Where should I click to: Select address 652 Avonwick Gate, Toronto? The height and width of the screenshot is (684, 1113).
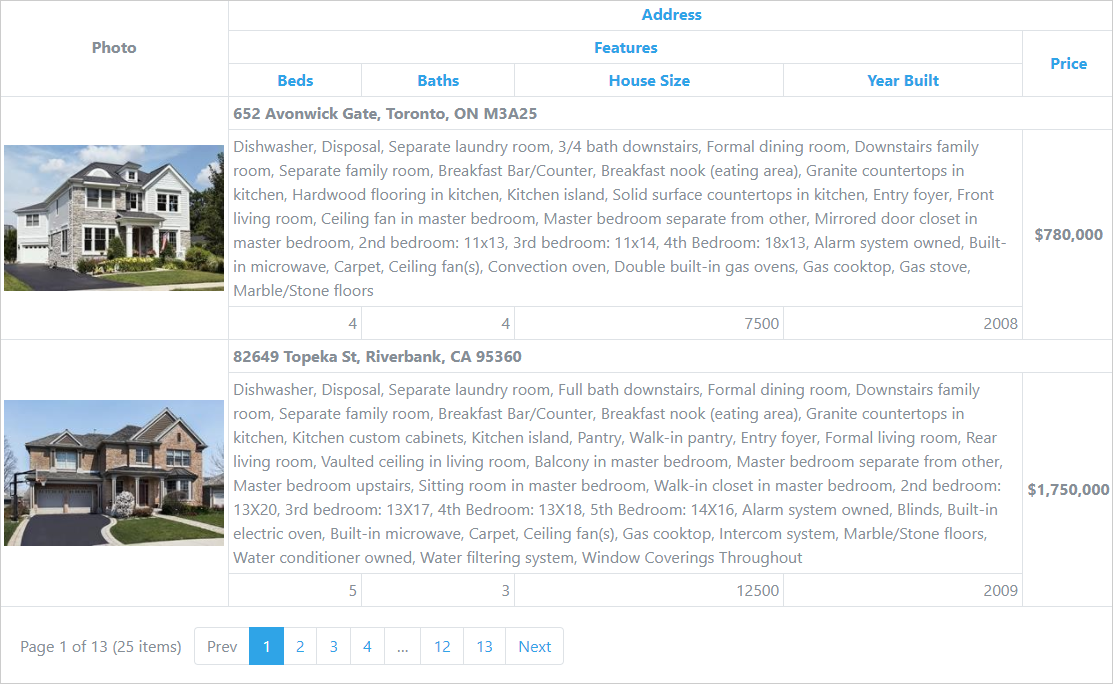[385, 114]
